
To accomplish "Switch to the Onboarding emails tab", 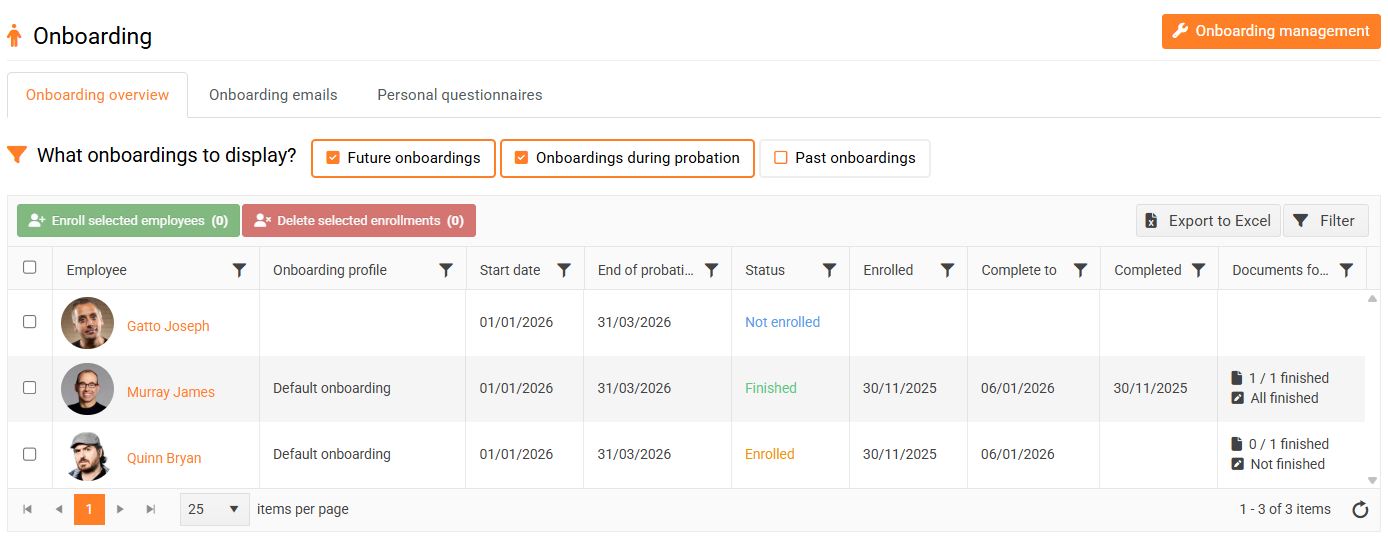I will (x=273, y=95).
